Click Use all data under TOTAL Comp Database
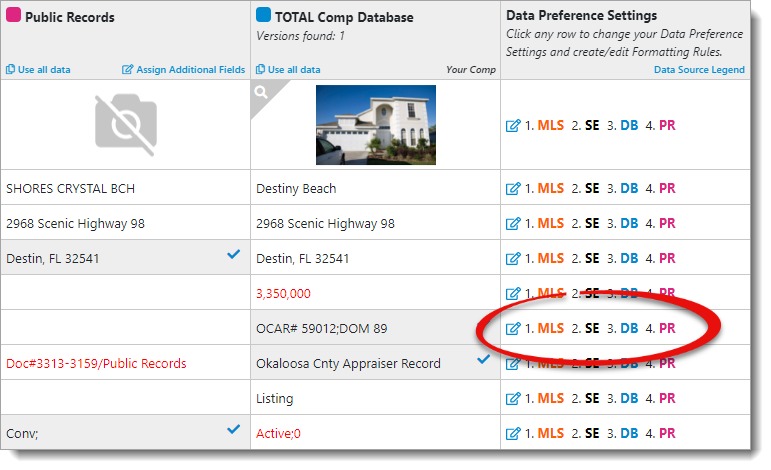 [288, 70]
